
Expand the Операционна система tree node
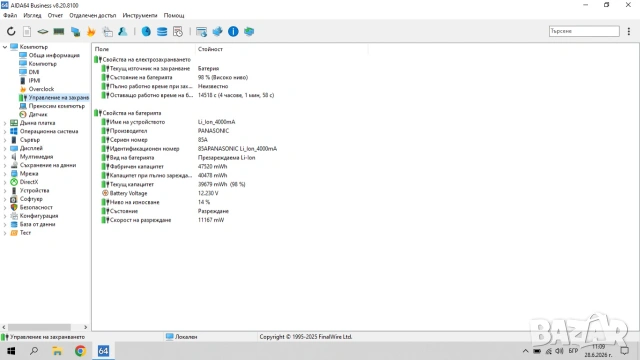[x=5, y=131]
